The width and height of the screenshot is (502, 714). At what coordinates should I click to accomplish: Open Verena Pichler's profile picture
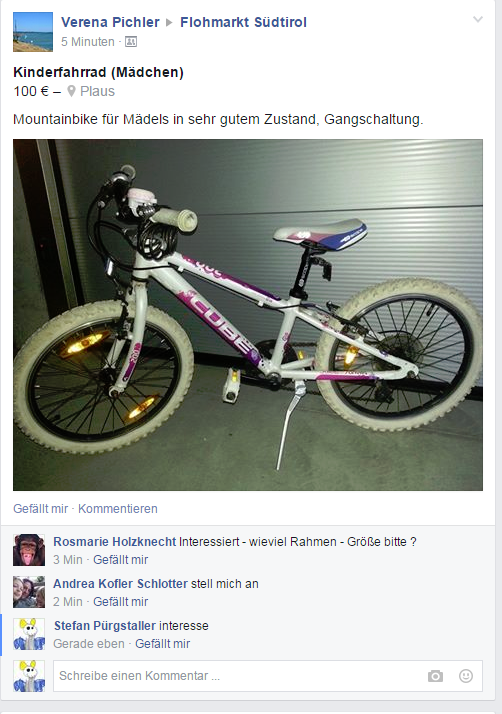33,32
